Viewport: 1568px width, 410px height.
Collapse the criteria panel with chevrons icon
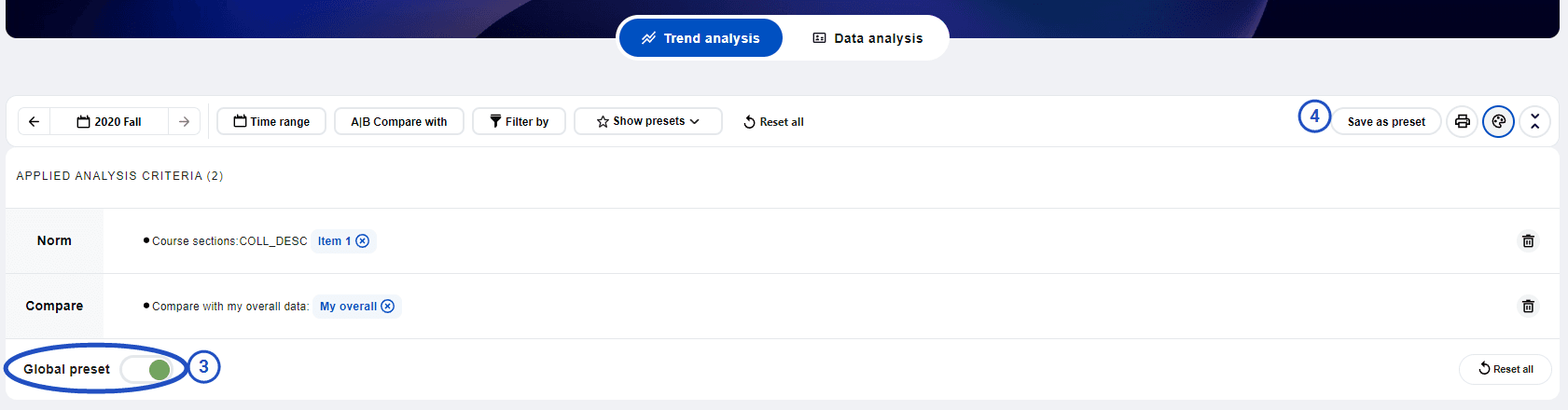1535,122
